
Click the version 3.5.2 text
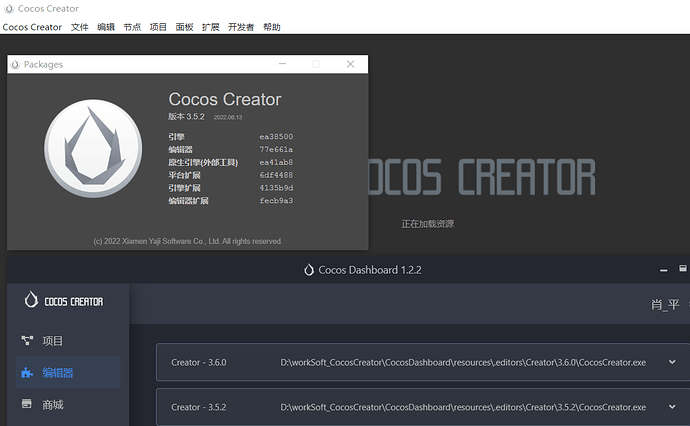point(186,117)
